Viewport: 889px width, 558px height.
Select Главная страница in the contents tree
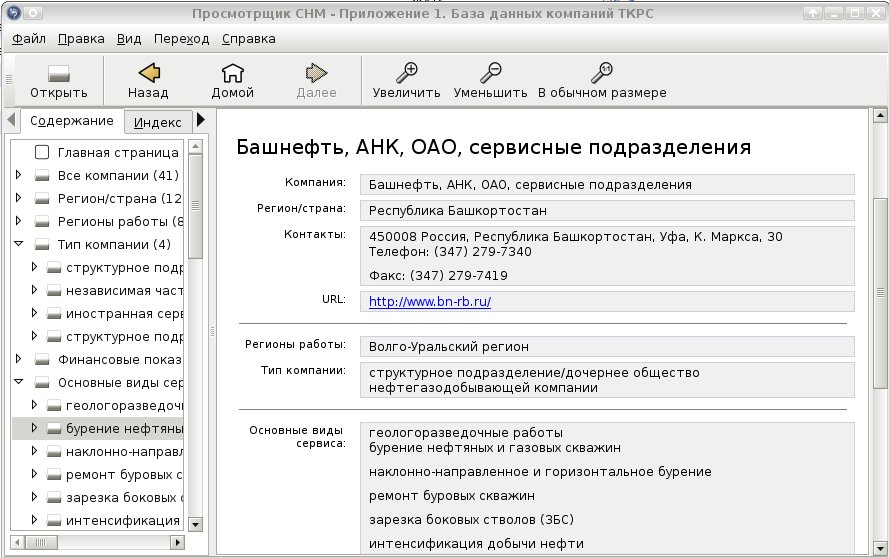point(118,153)
